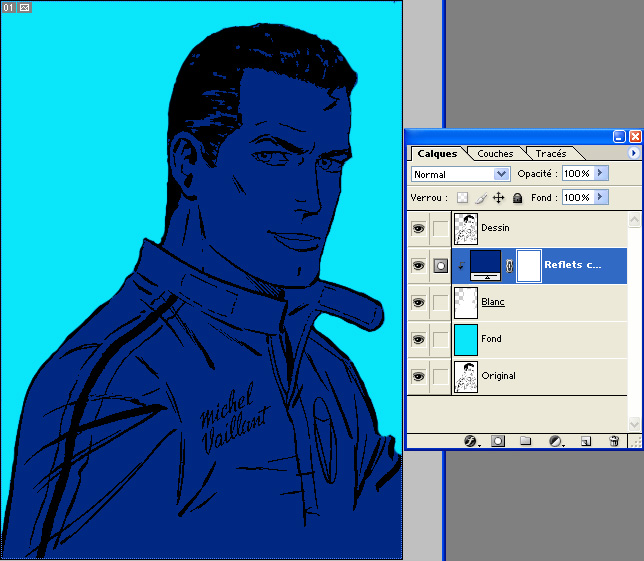Create a new layer group folder
644x561 pixels.
click(525, 441)
